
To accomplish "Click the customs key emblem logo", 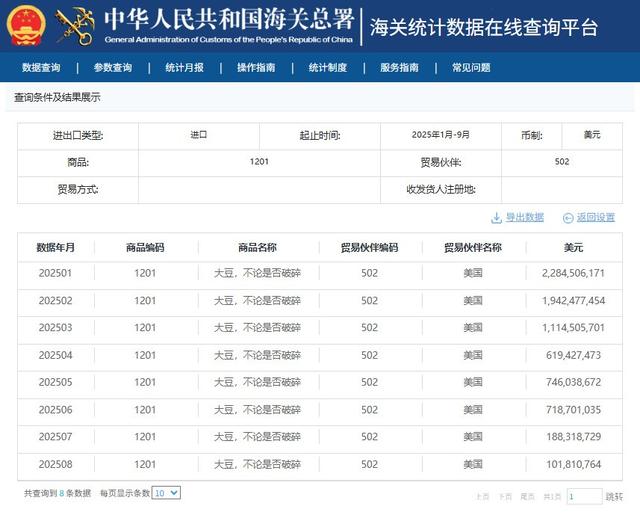I will 76,25.
